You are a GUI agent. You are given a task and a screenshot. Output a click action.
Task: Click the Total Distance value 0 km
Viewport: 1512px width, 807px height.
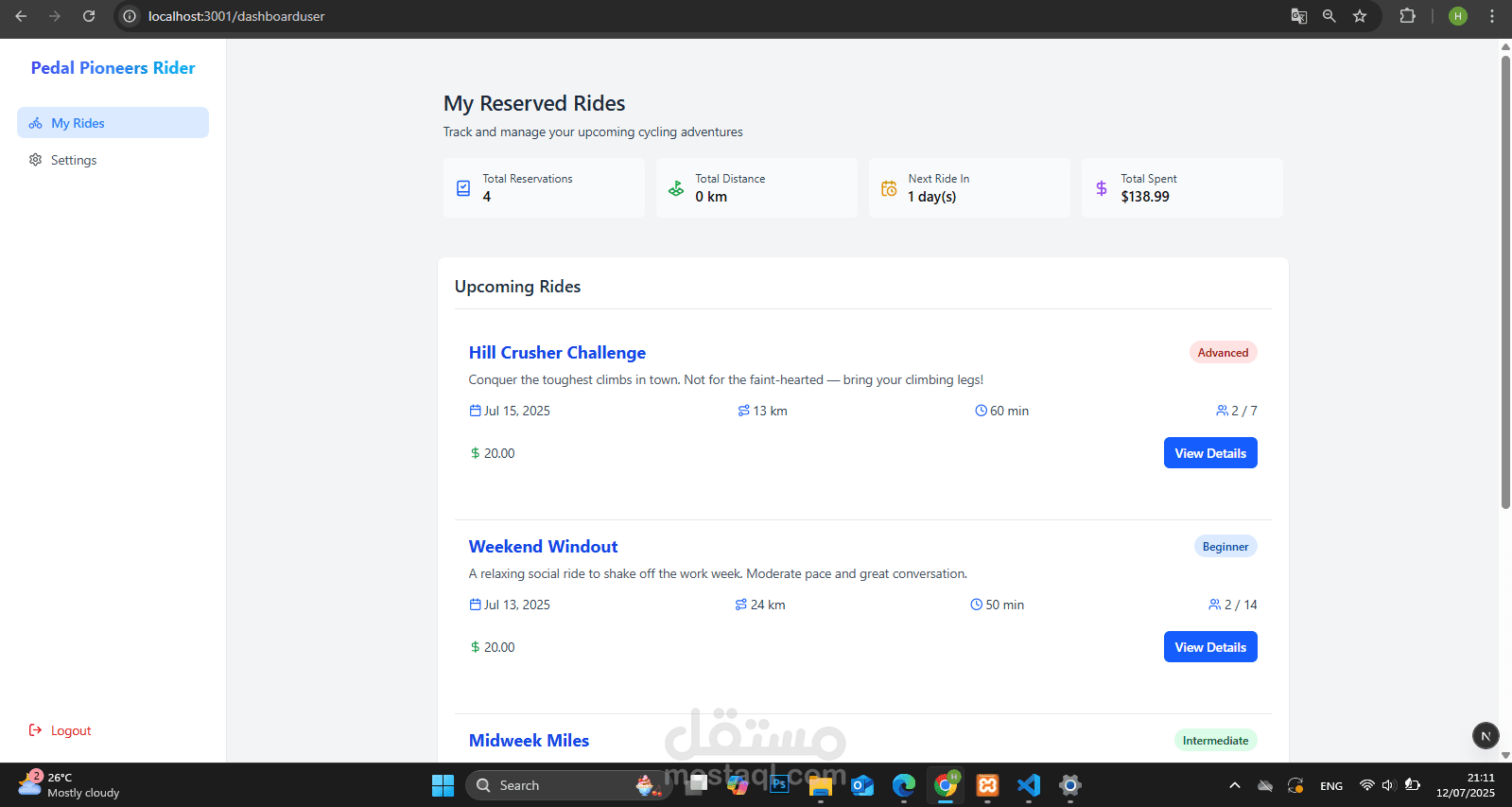(711, 197)
